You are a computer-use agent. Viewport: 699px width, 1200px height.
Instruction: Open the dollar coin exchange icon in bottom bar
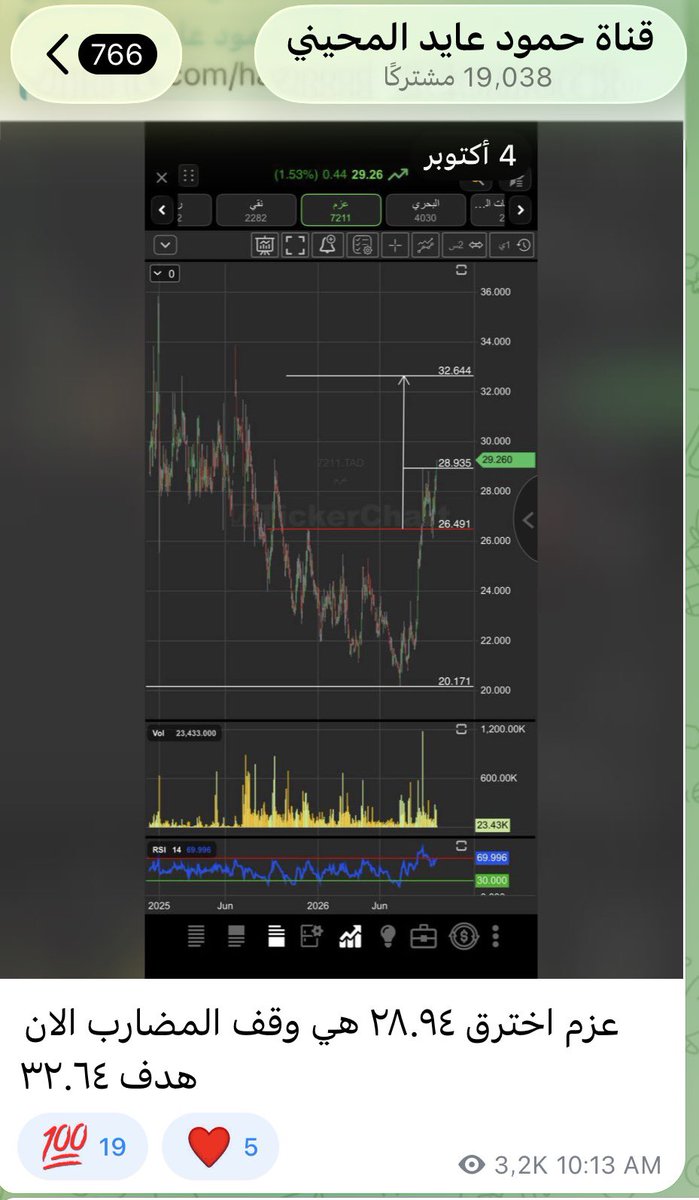(x=463, y=936)
